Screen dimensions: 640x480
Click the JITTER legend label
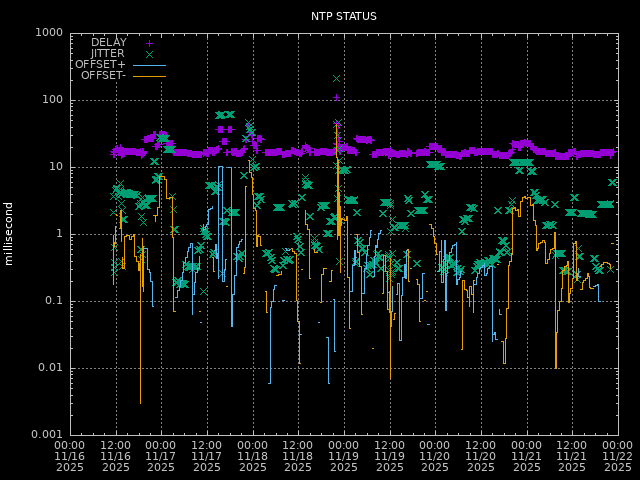click(108, 54)
